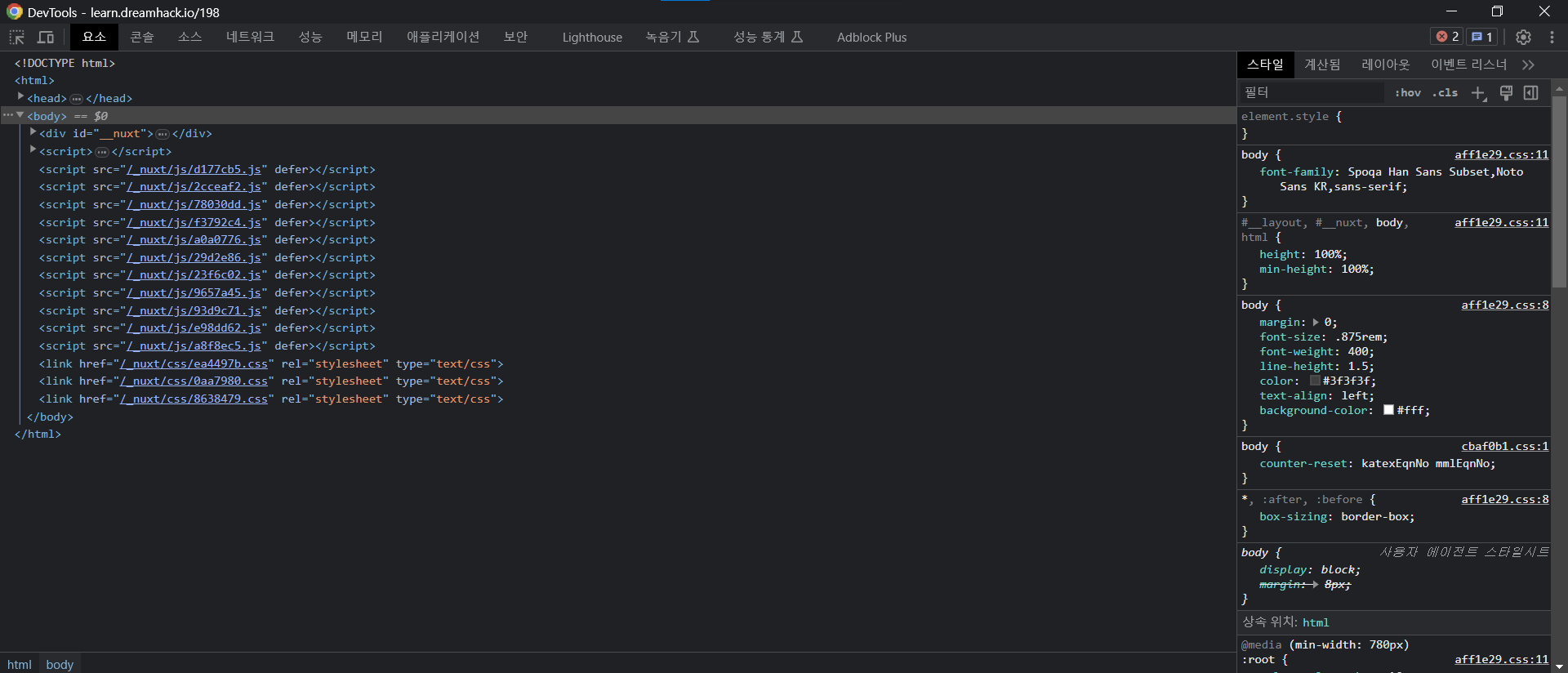This screenshot has height=673, width=1568.
Task: Expand the margin shorthand in body rule
Action: 1316,323
